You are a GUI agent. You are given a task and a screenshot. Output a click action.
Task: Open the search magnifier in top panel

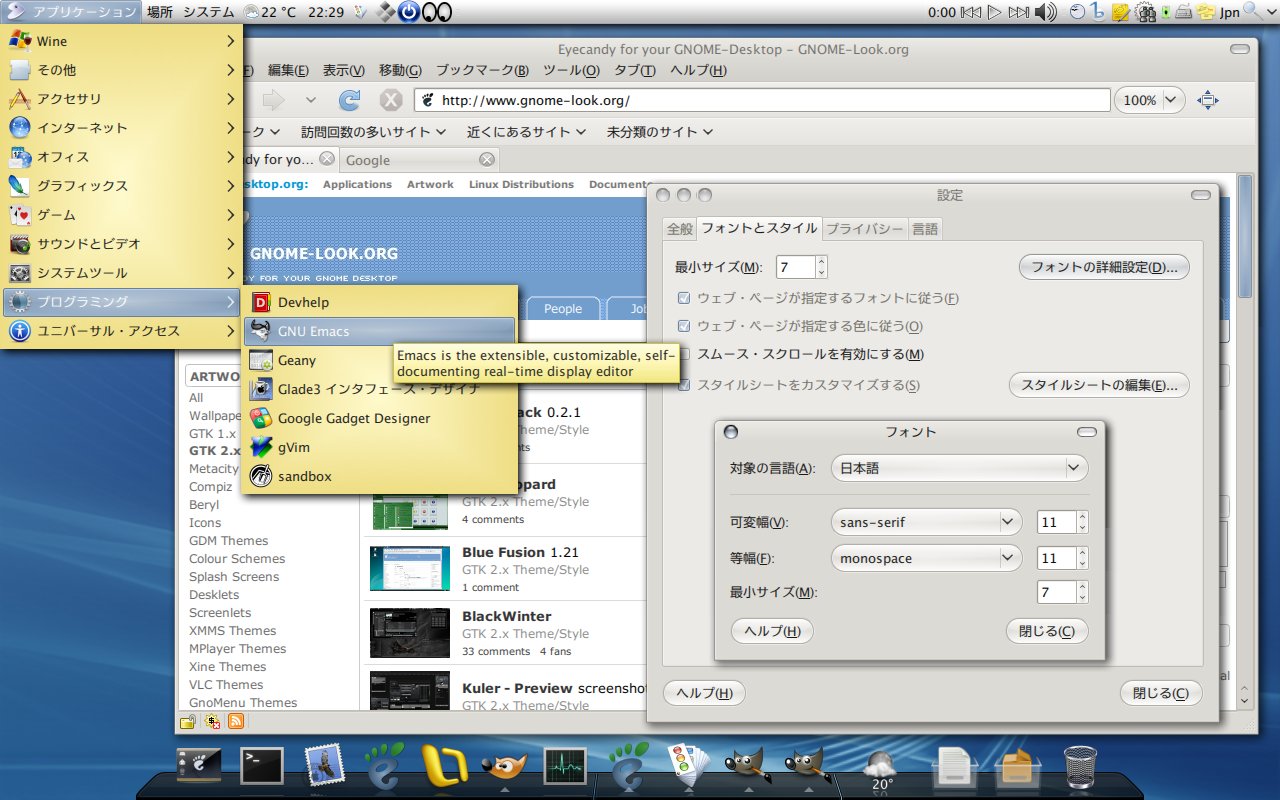pos(1255,12)
